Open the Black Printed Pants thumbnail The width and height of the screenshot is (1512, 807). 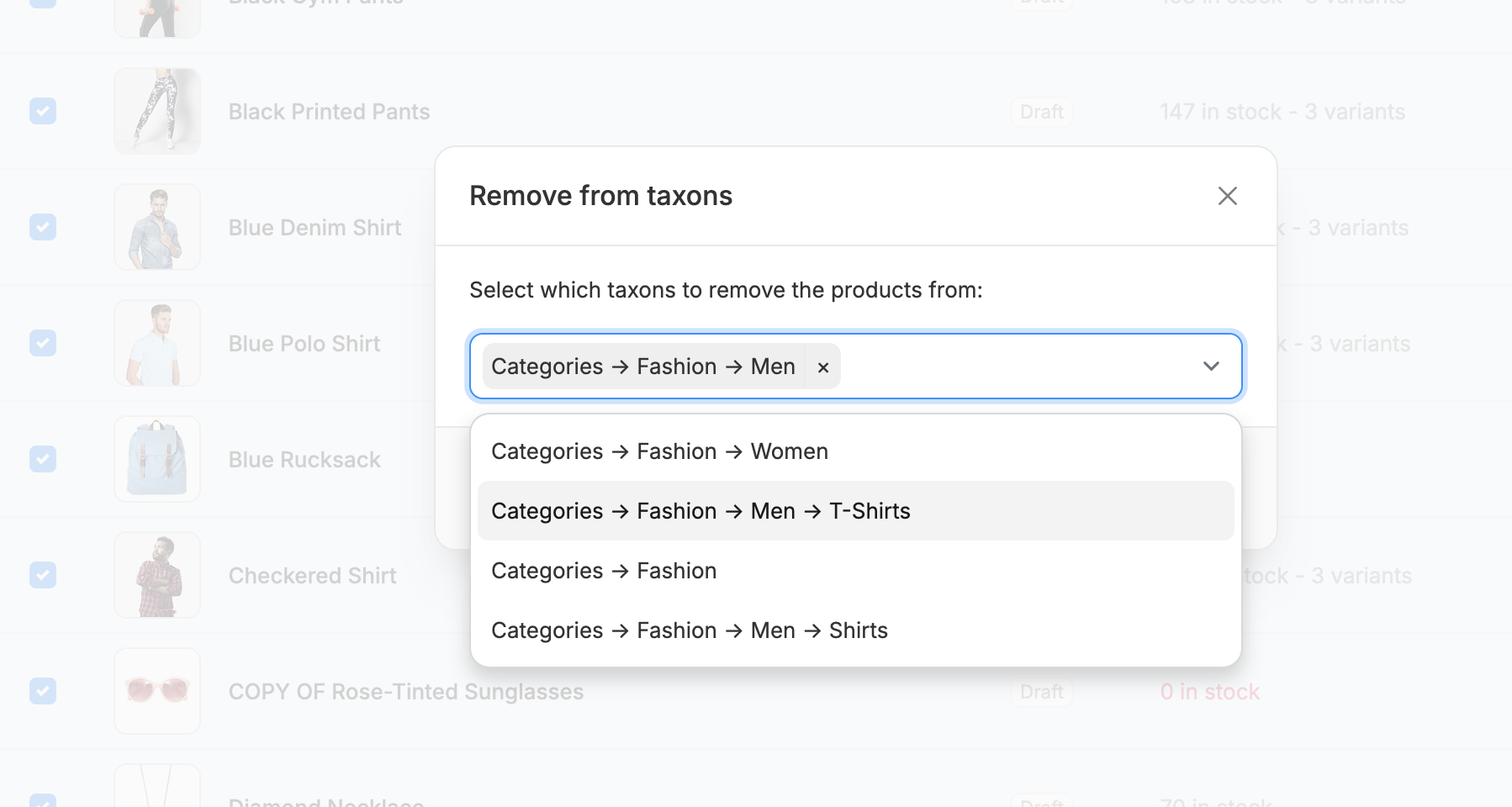pyautogui.click(x=157, y=111)
